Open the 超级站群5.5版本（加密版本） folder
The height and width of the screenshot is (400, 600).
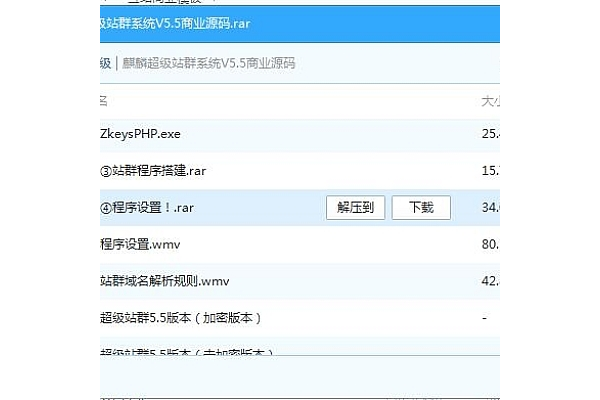(x=181, y=318)
